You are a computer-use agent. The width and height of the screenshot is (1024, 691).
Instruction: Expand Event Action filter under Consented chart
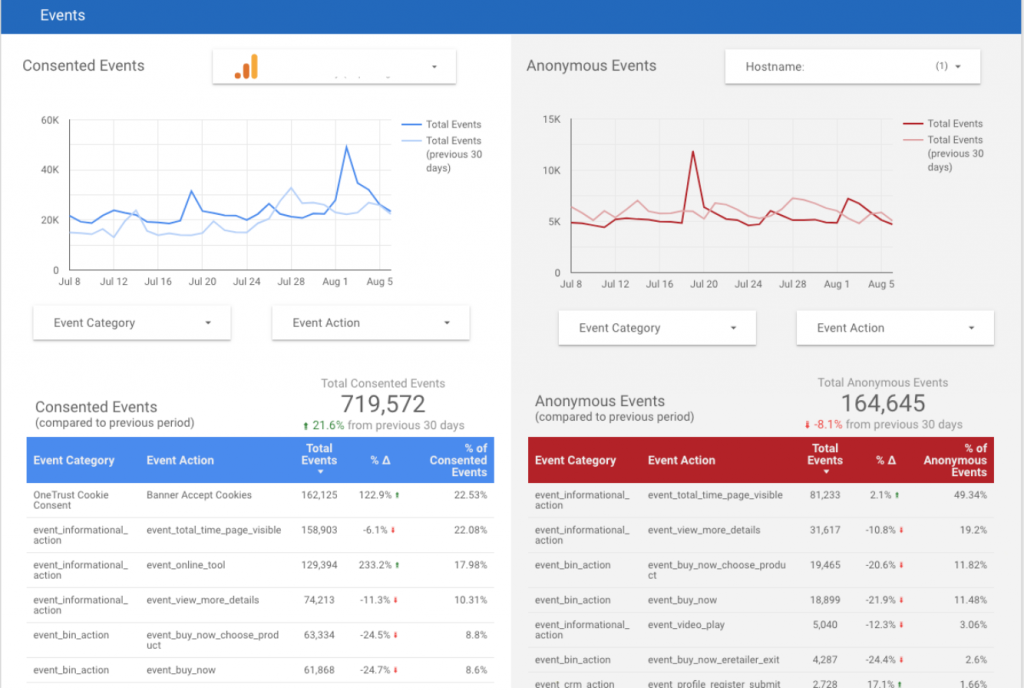[x=370, y=323]
